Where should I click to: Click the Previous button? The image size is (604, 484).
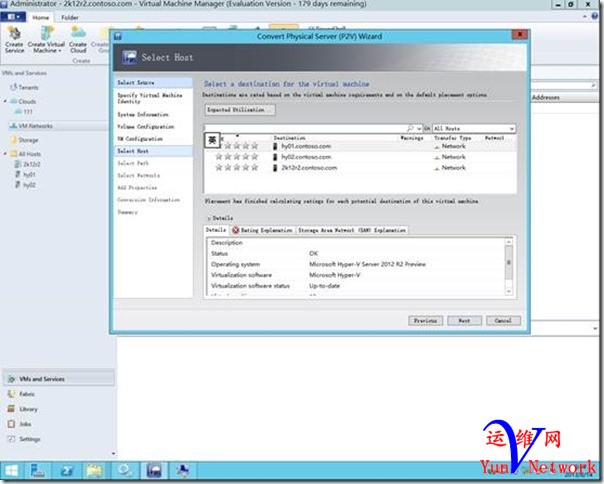click(425, 321)
